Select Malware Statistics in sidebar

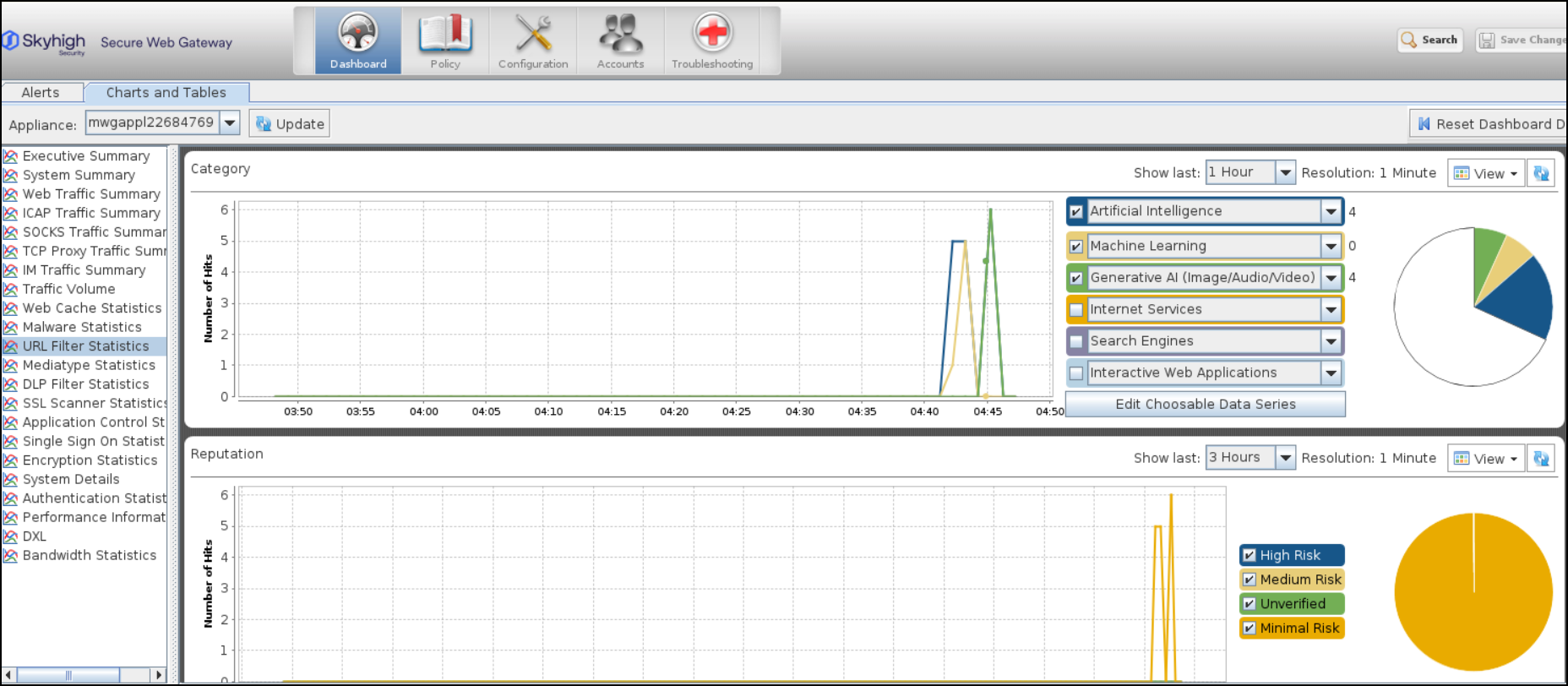(82, 327)
